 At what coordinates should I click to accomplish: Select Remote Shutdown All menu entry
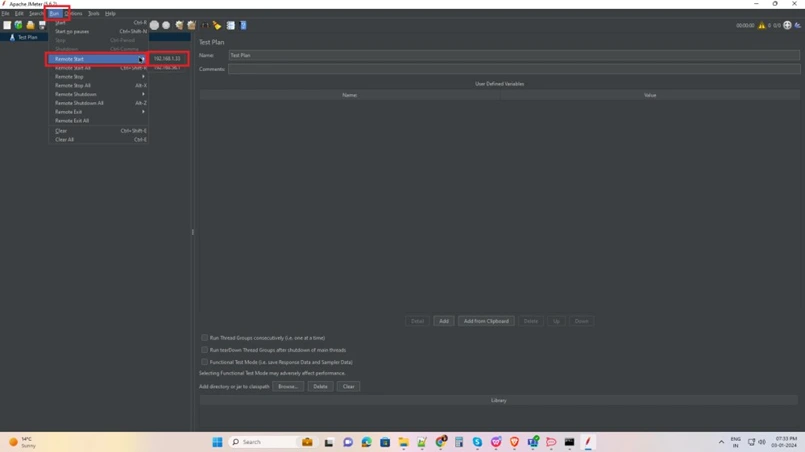[98, 103]
